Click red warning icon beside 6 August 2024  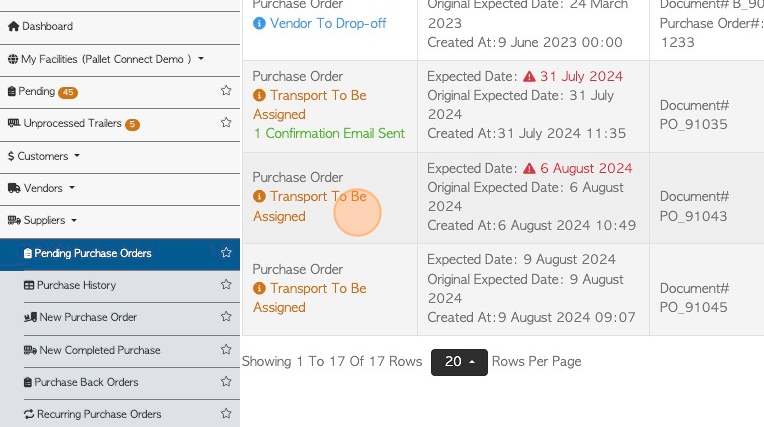(529, 169)
